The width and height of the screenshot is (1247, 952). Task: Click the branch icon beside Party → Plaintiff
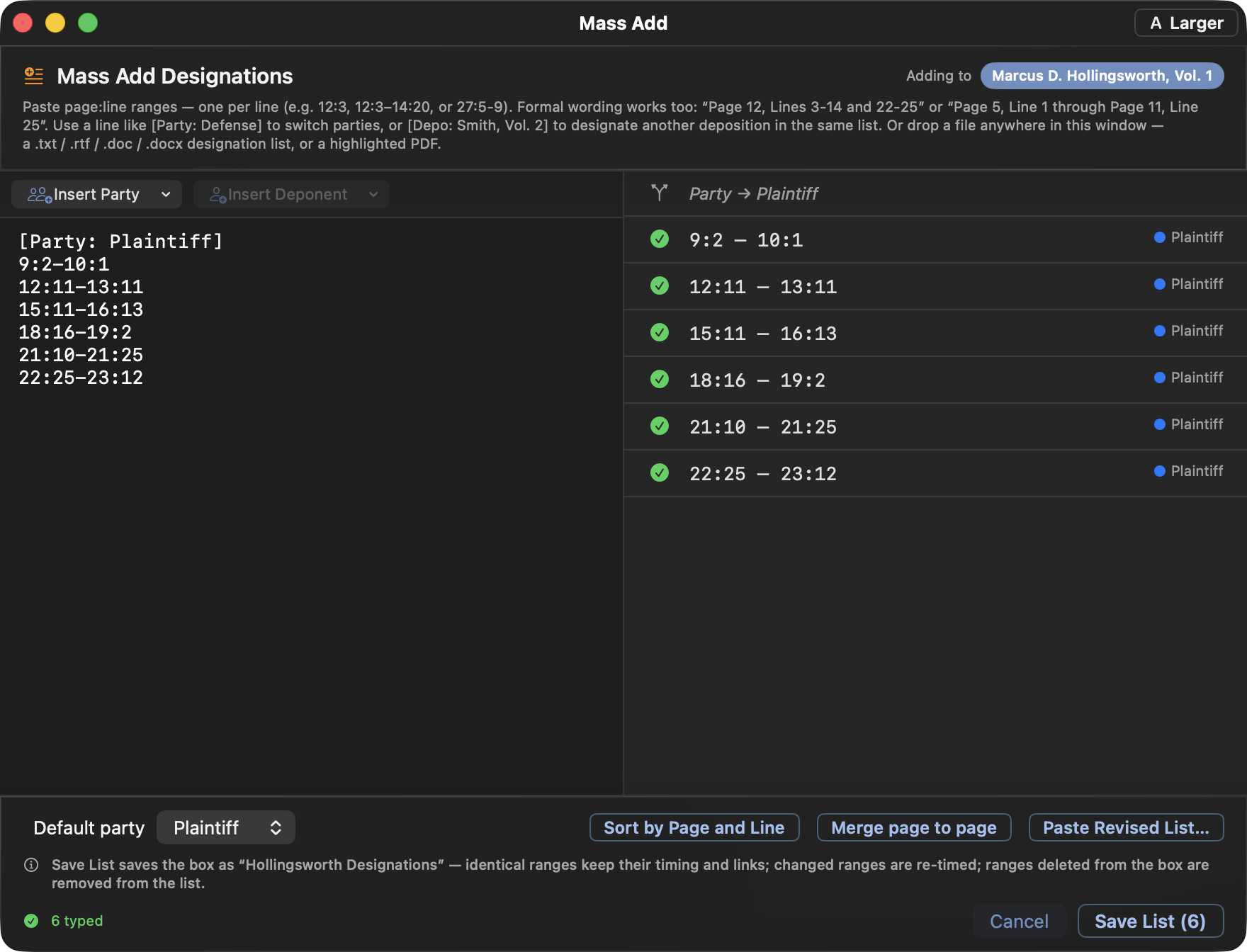[x=660, y=193]
